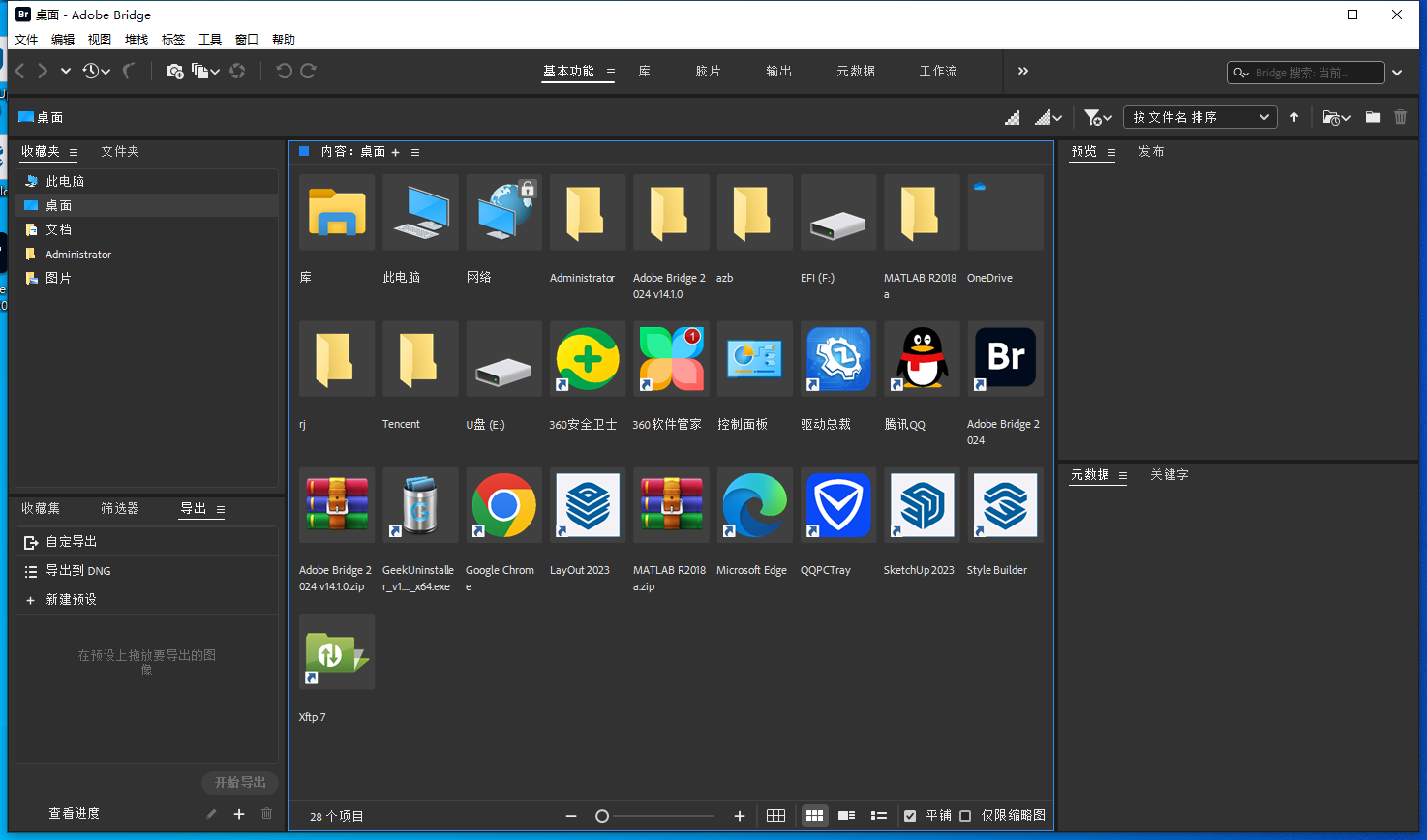Click 查看进度 link
The image size is (1427, 840).
(75, 813)
